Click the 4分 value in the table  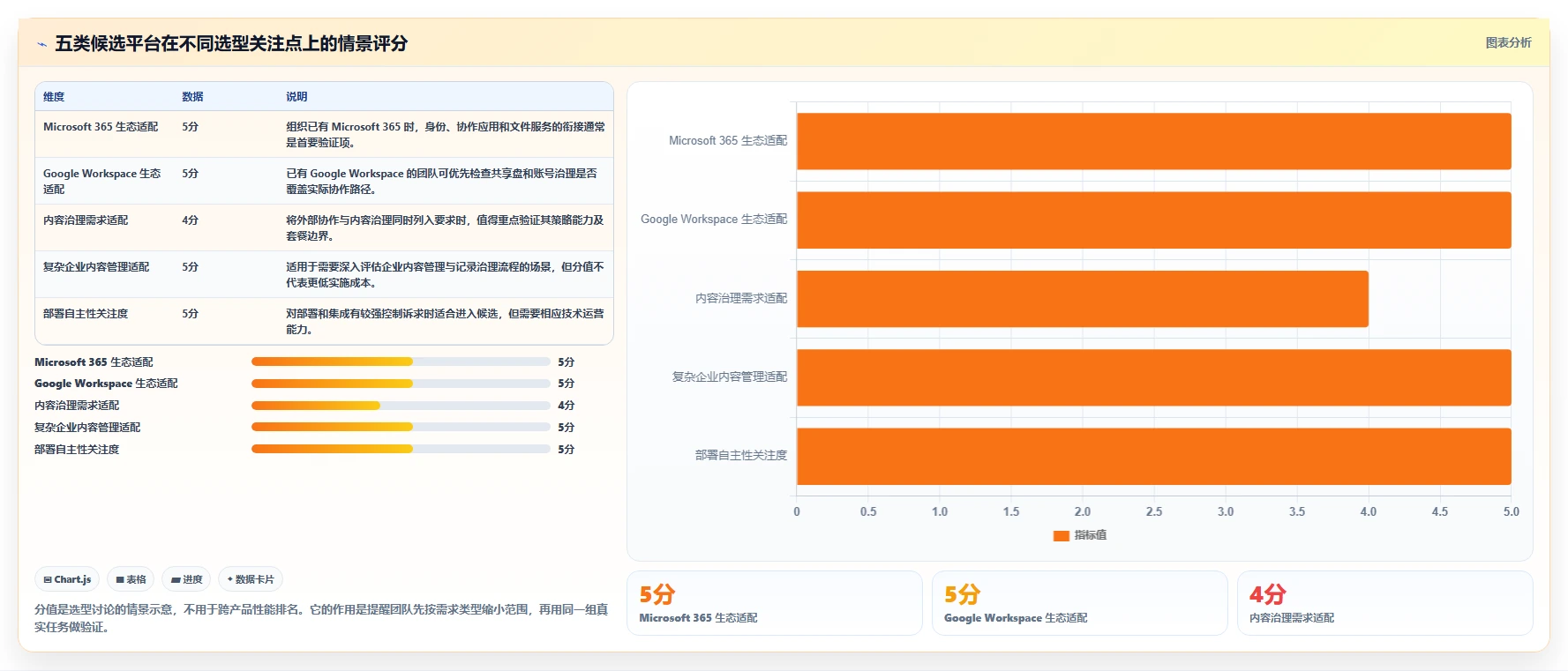click(191, 220)
